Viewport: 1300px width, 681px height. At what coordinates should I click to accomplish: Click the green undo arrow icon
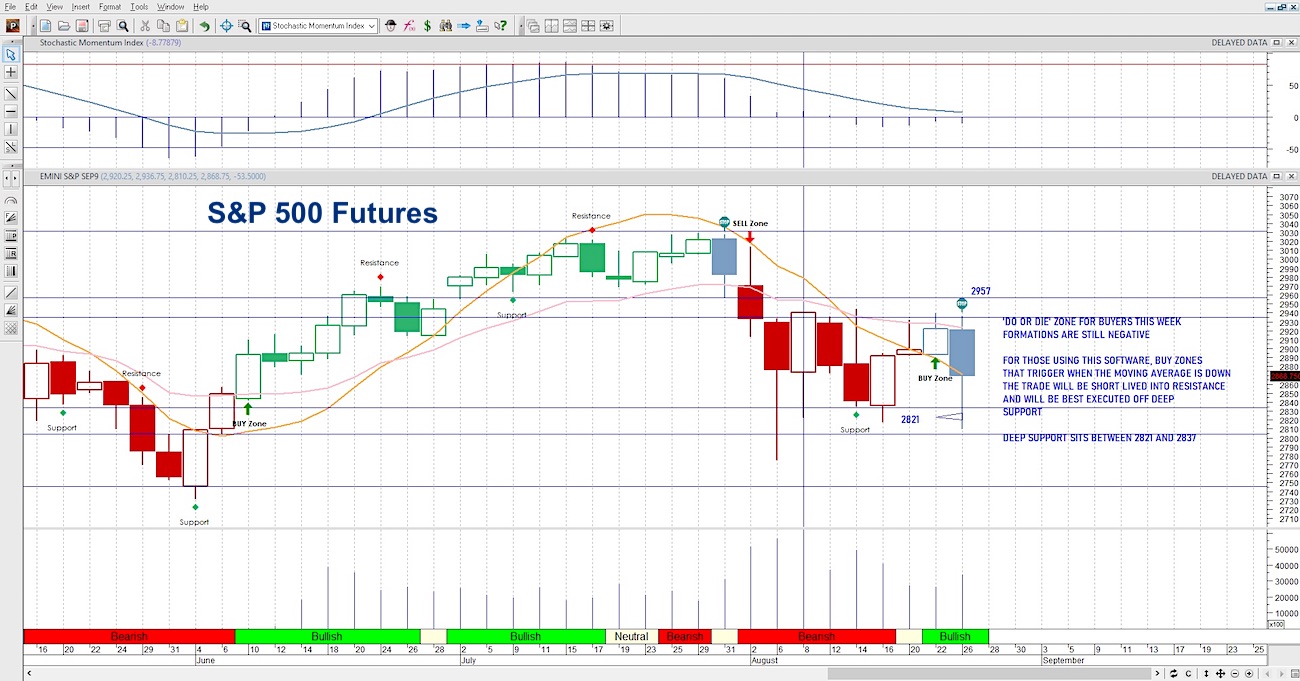(x=205, y=26)
